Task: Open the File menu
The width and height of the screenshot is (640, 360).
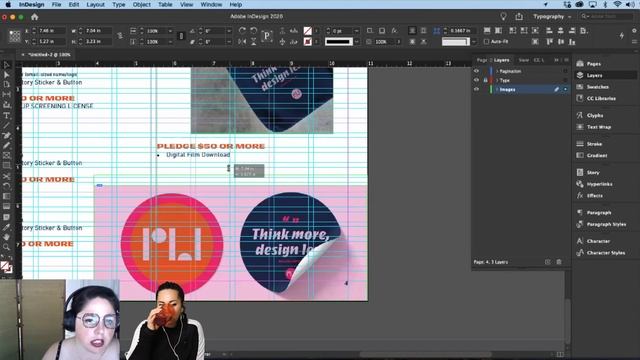Action: pos(56,4)
